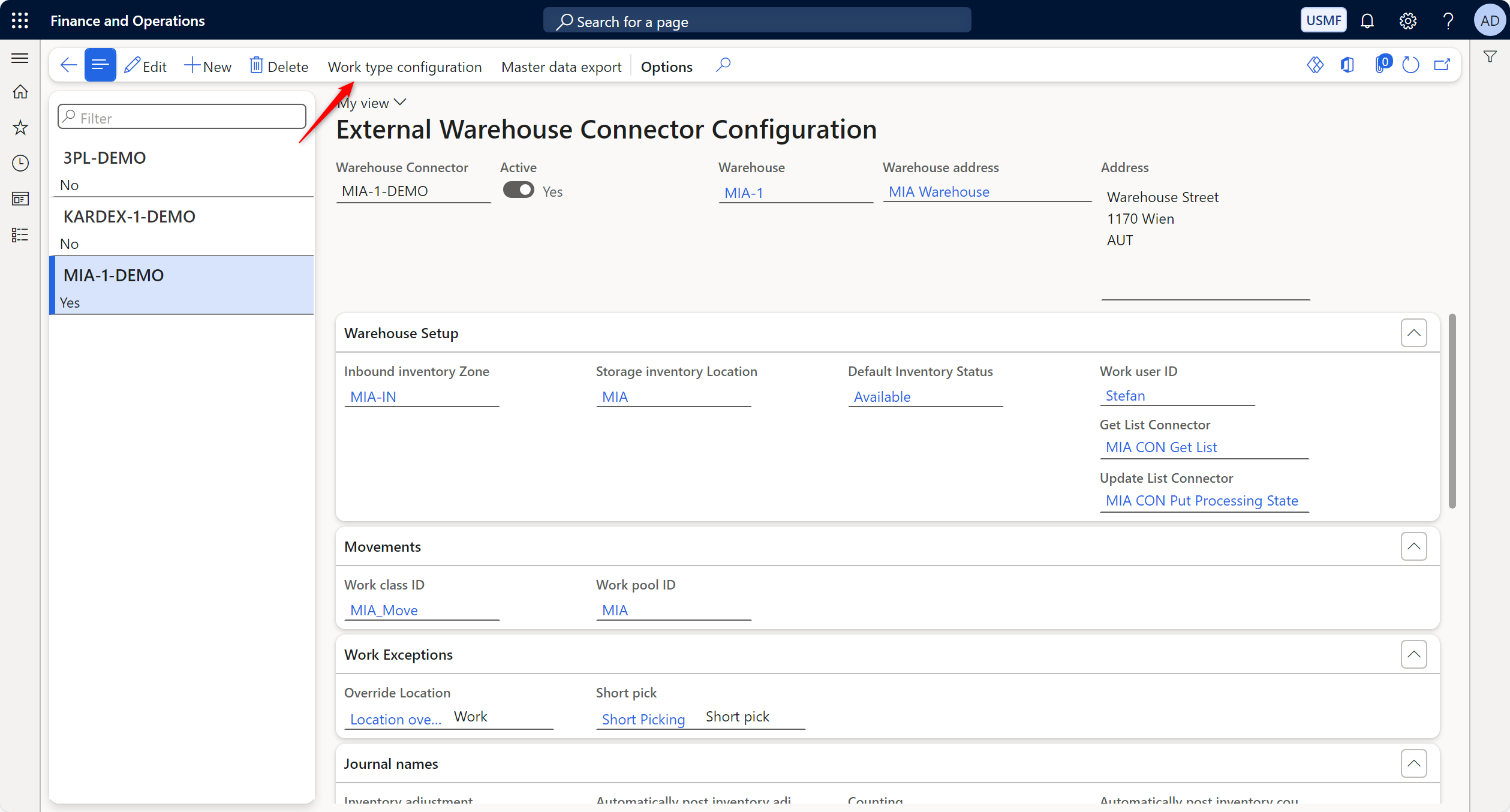Click the Home icon in sidebar
This screenshot has height=812, width=1510.
point(20,92)
